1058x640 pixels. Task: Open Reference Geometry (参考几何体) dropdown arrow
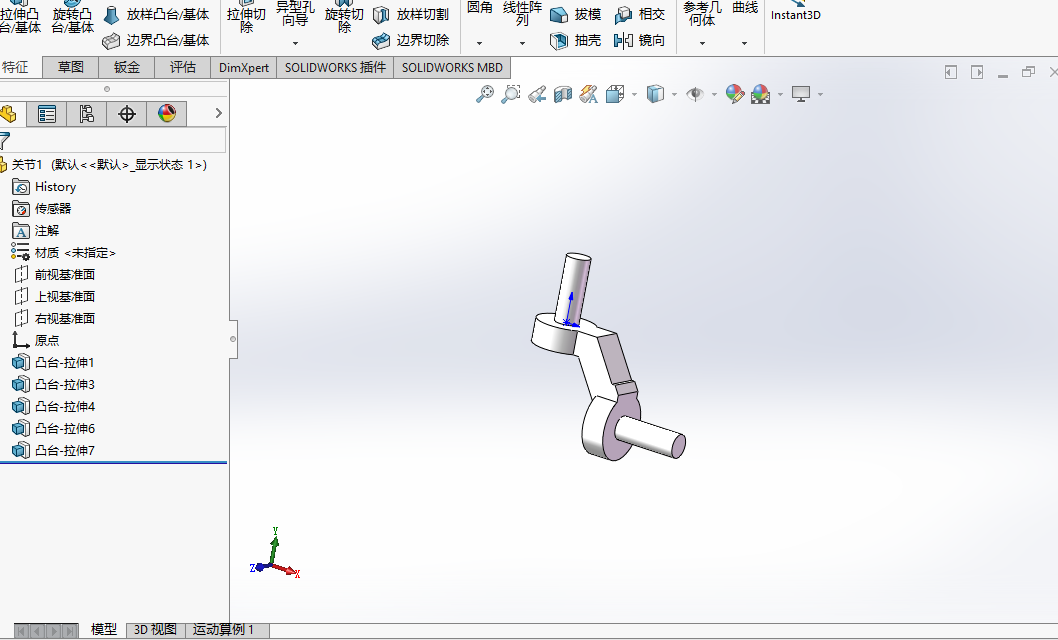coord(702,43)
